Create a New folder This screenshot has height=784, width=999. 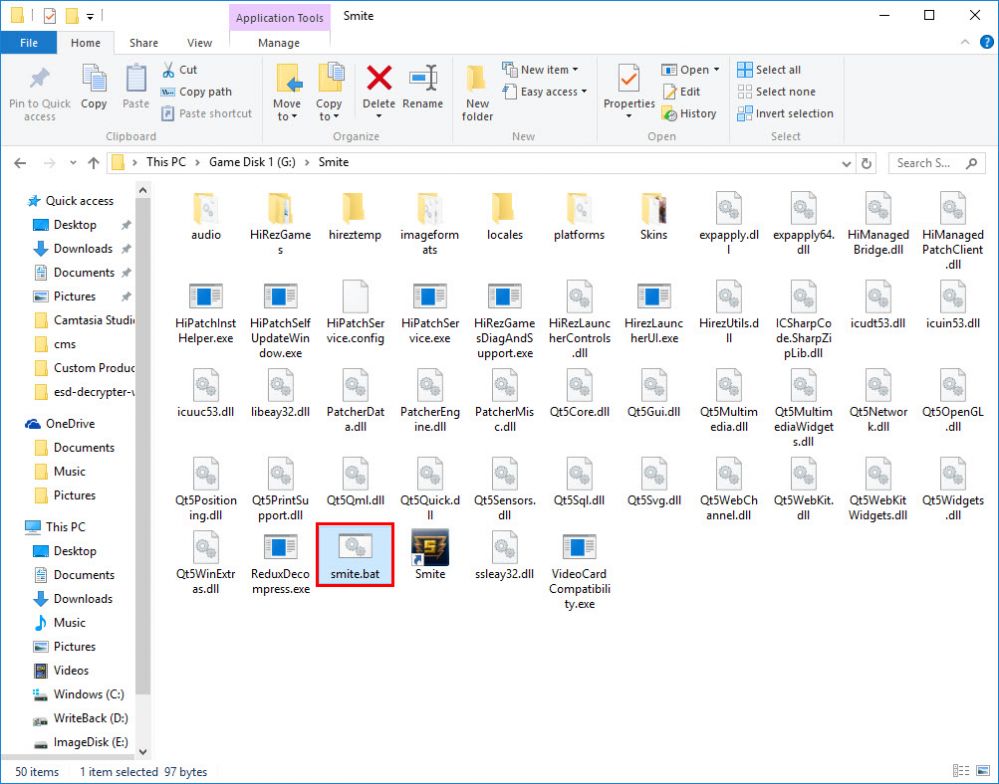(477, 95)
